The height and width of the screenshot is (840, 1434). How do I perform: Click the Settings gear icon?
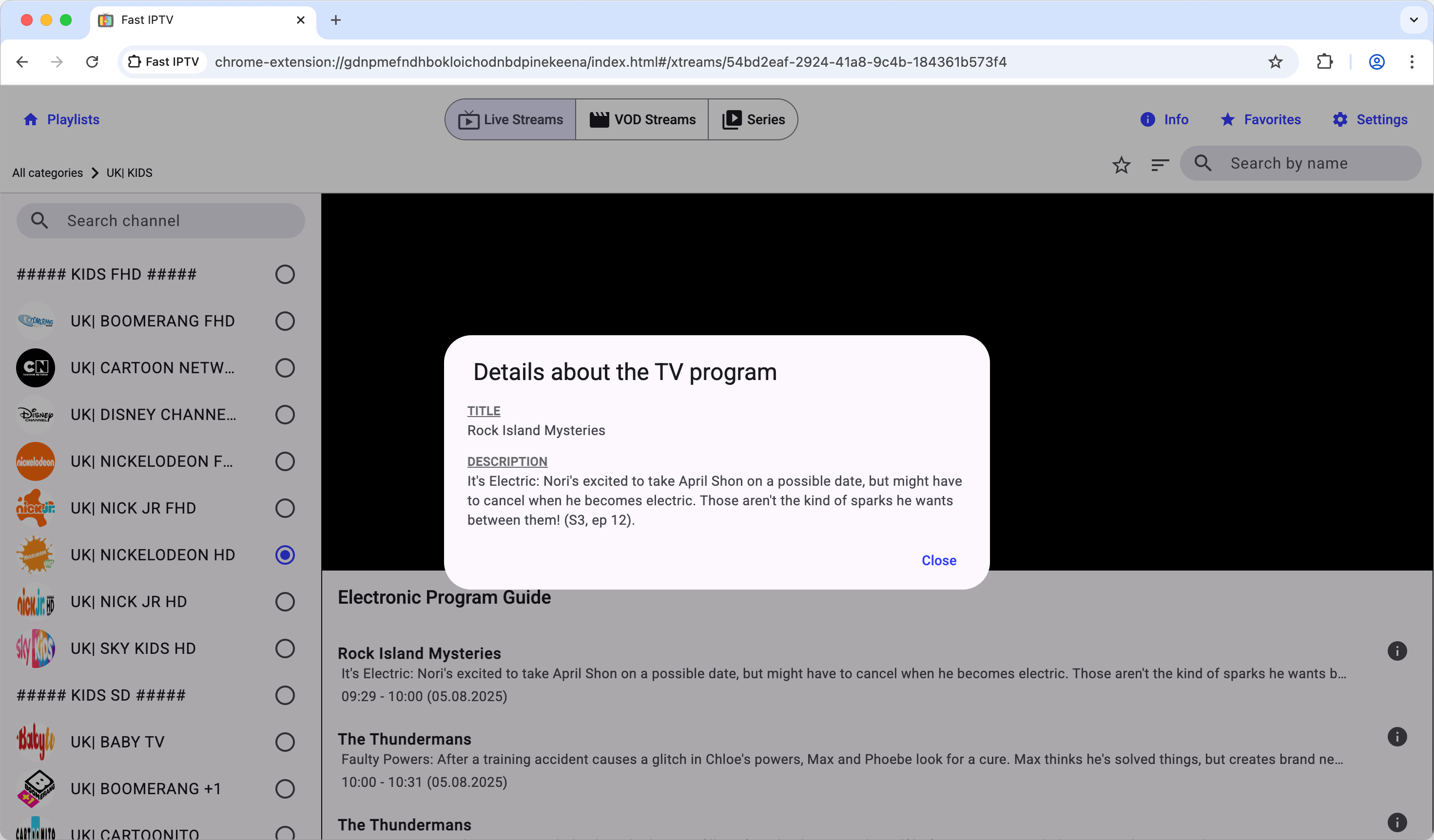(x=1340, y=119)
